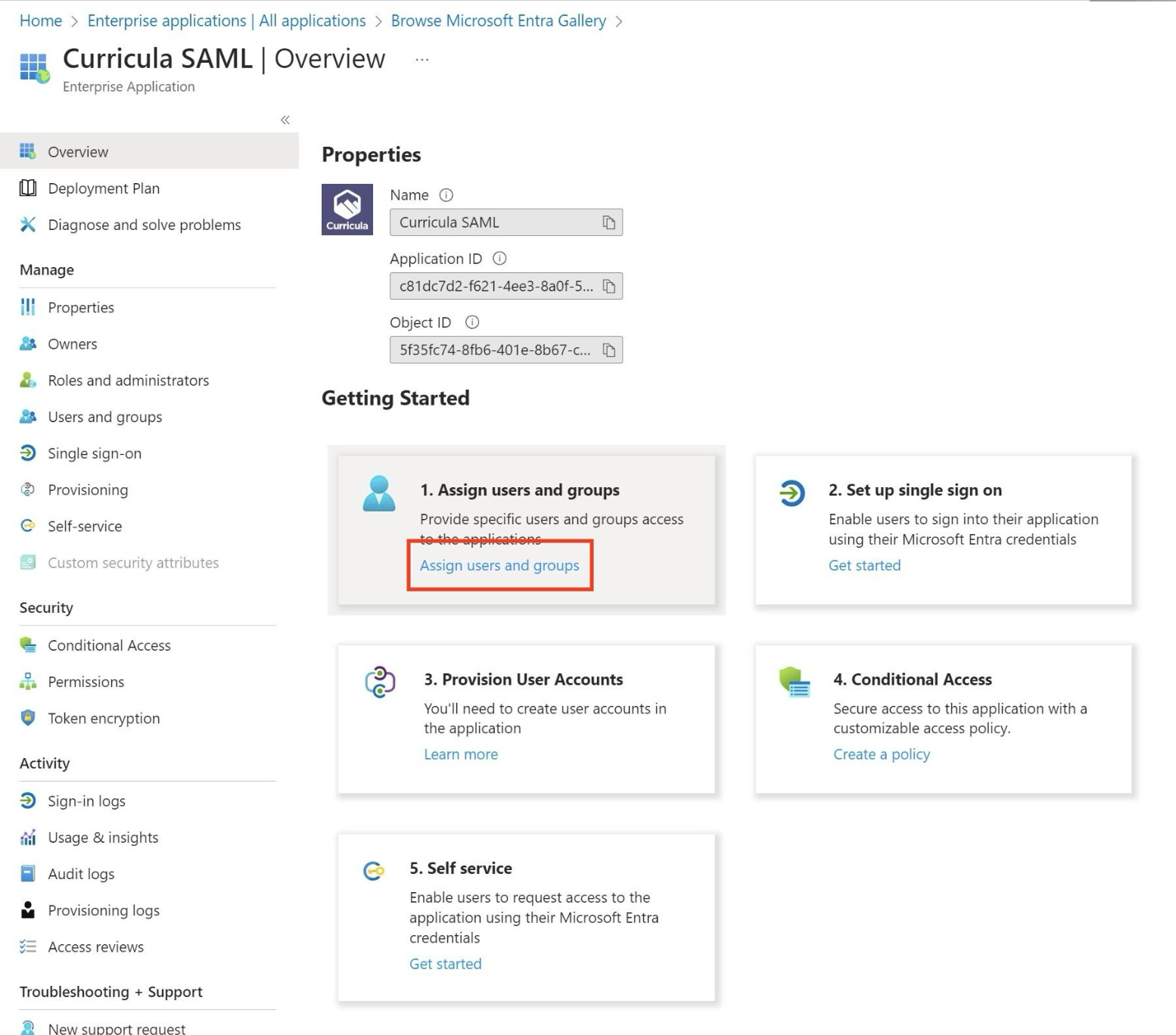Click the Permissions hierarchy icon

coord(28,682)
